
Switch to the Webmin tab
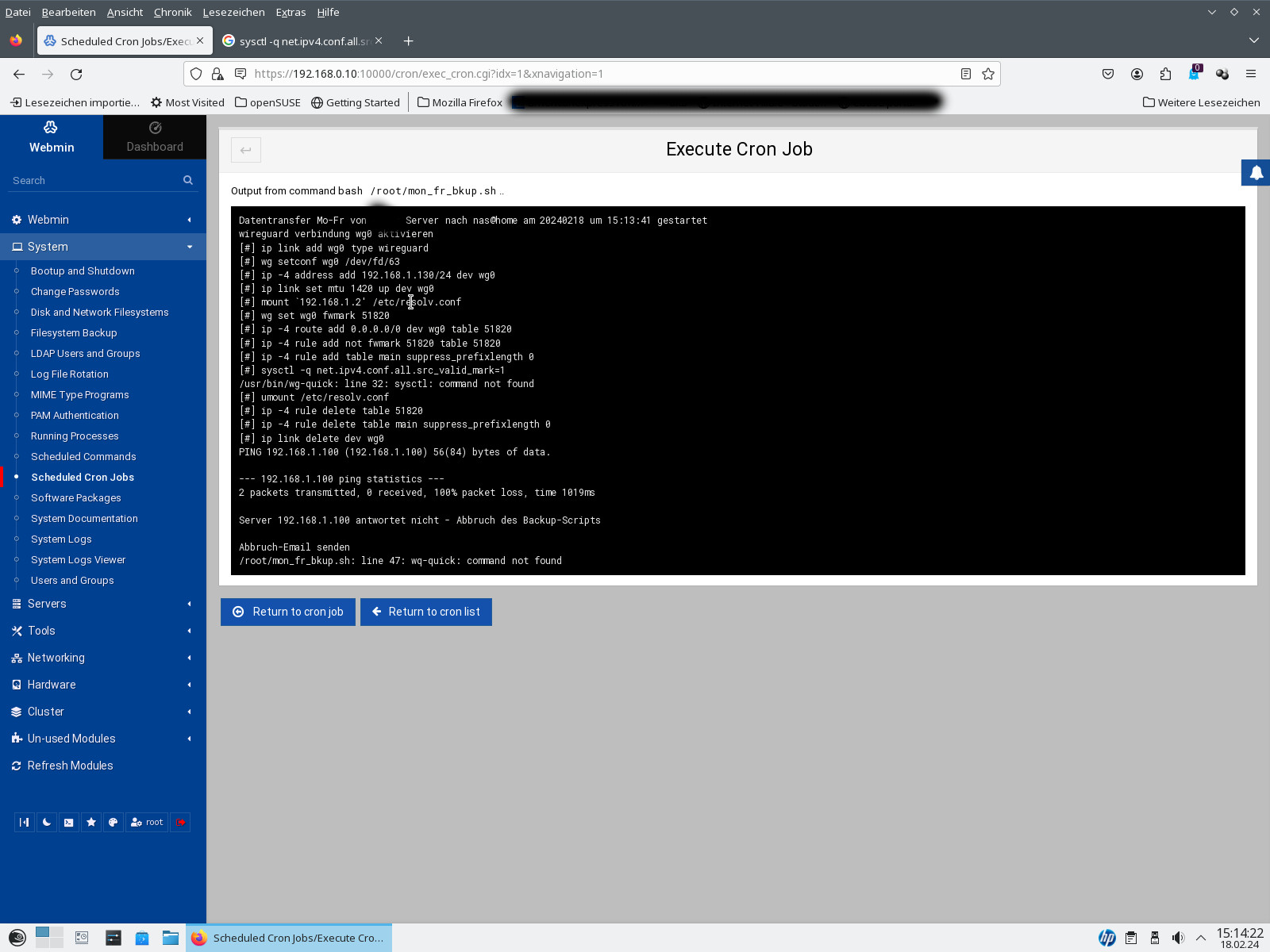click(x=52, y=137)
